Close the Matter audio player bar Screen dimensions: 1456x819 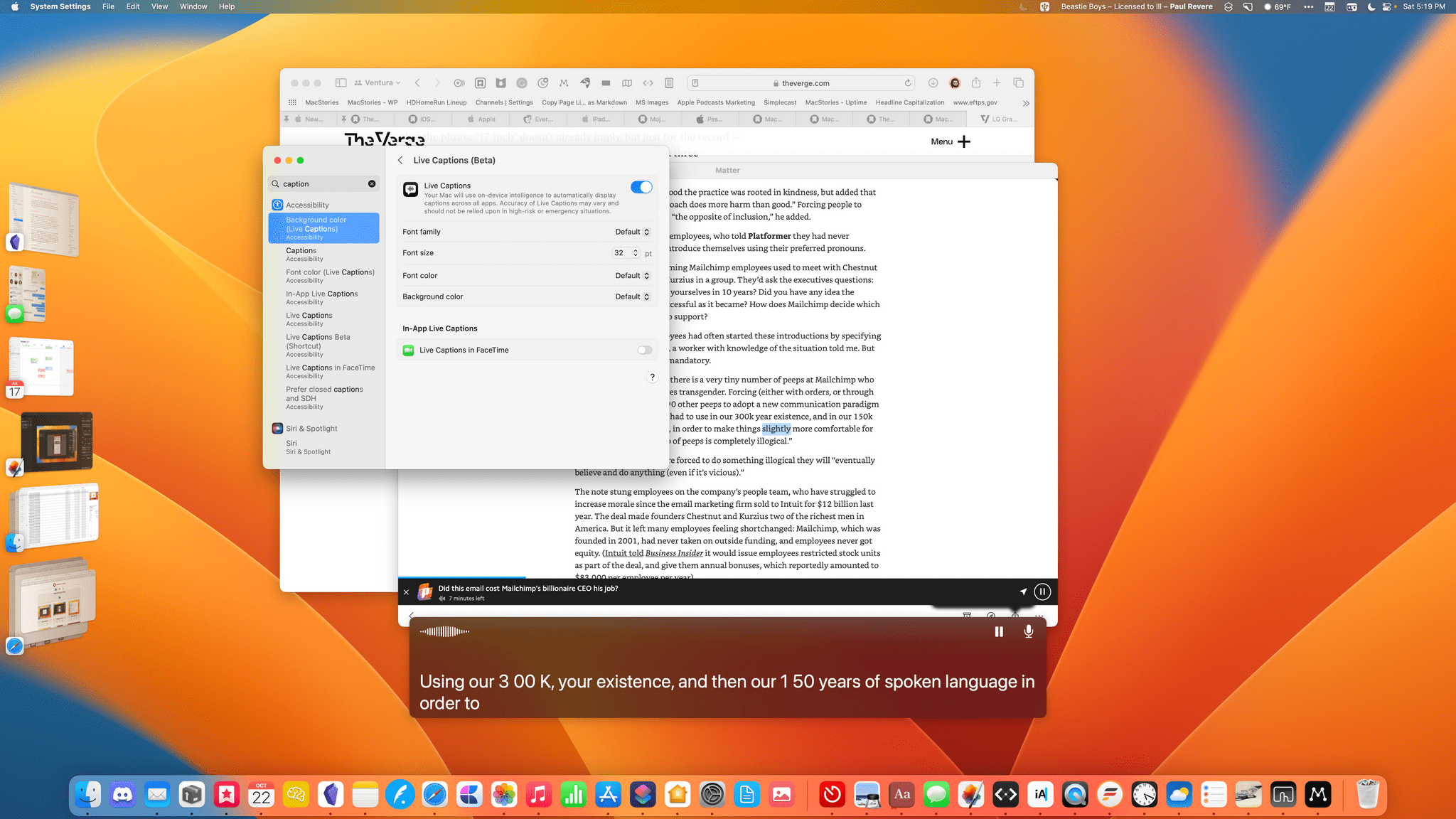[x=406, y=592]
